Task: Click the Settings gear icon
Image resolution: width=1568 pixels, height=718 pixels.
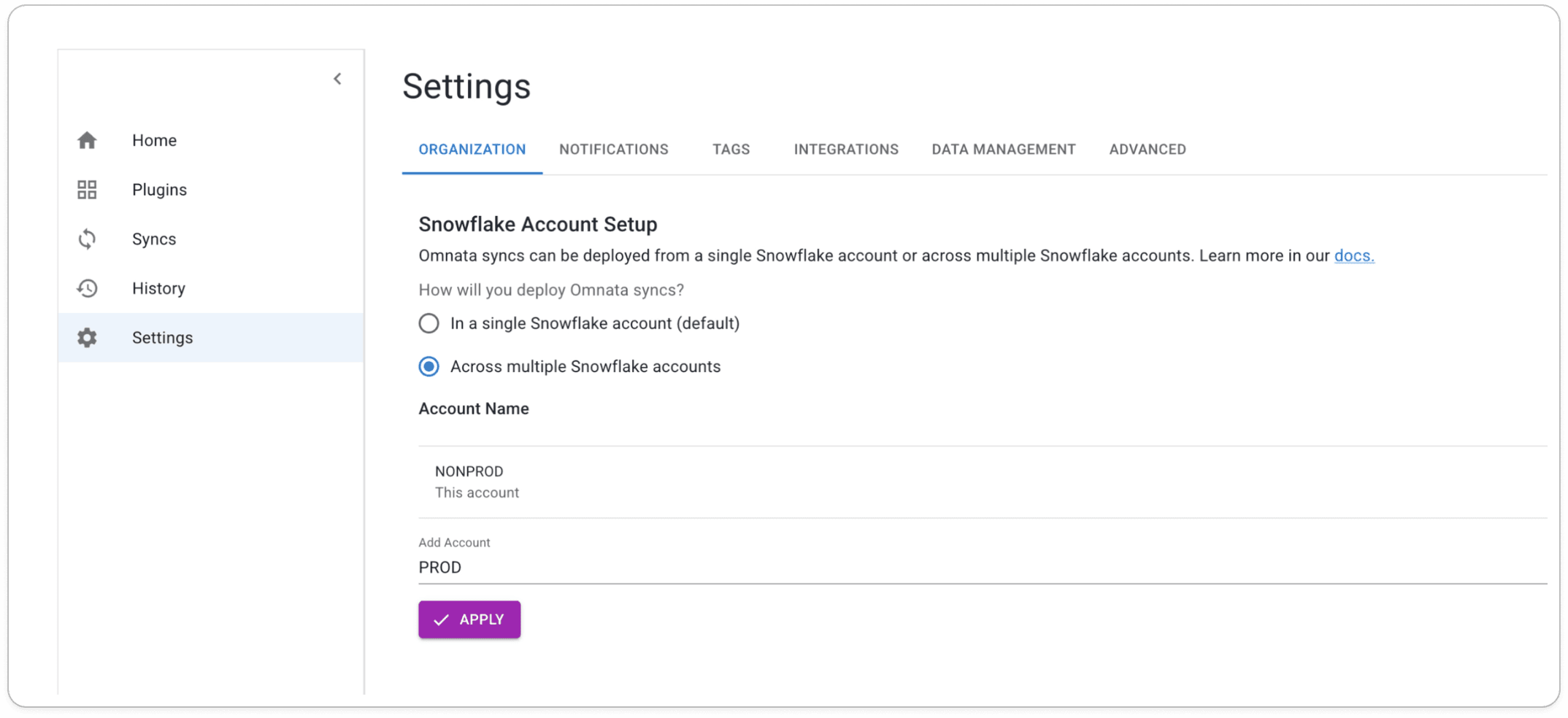Action: click(x=88, y=338)
